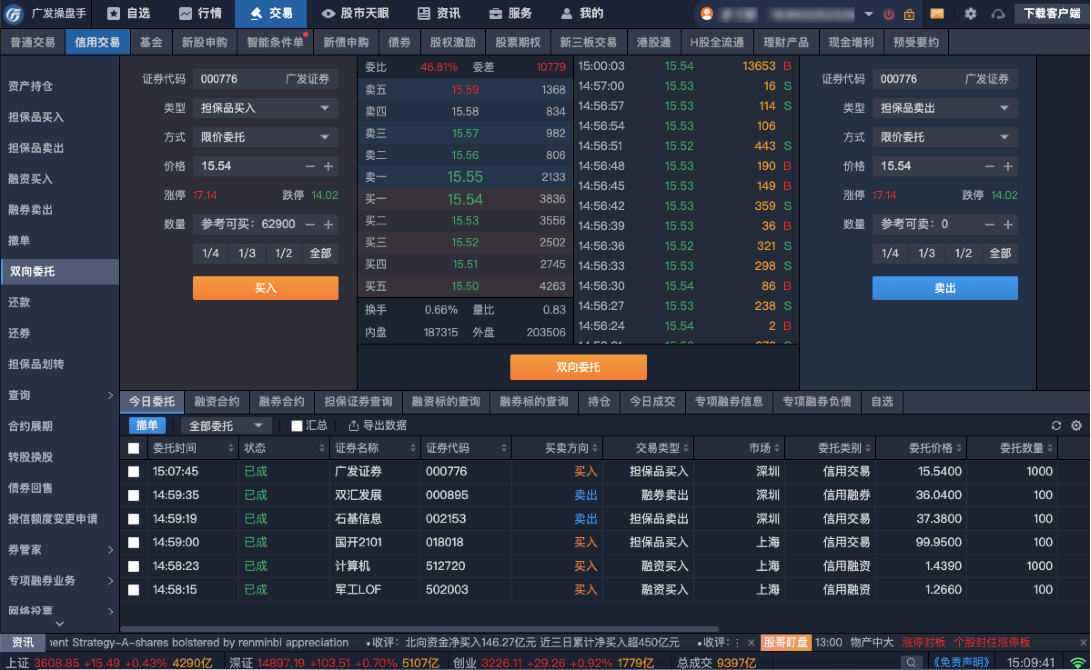Open the 全部委托 filter dropdown

(225, 426)
